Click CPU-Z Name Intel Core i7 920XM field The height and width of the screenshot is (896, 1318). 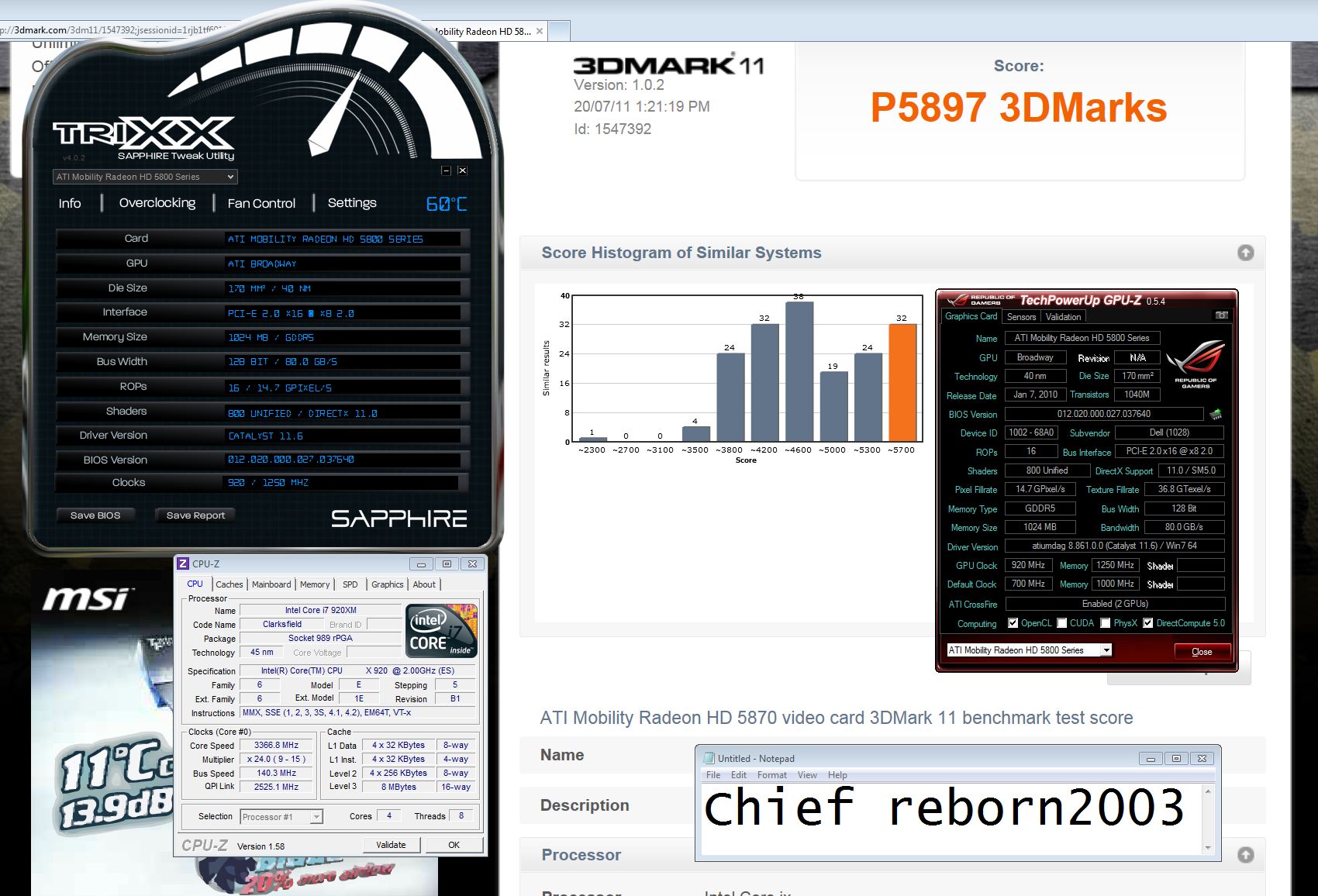coord(320,610)
